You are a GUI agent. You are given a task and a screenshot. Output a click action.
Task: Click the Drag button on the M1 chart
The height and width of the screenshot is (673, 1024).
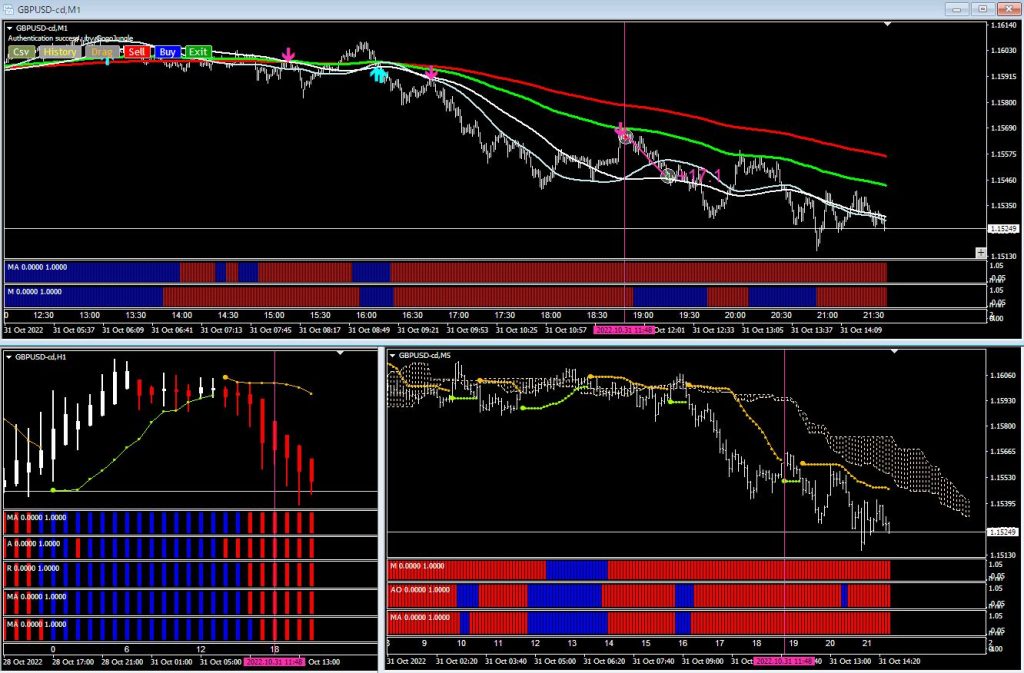pos(102,52)
